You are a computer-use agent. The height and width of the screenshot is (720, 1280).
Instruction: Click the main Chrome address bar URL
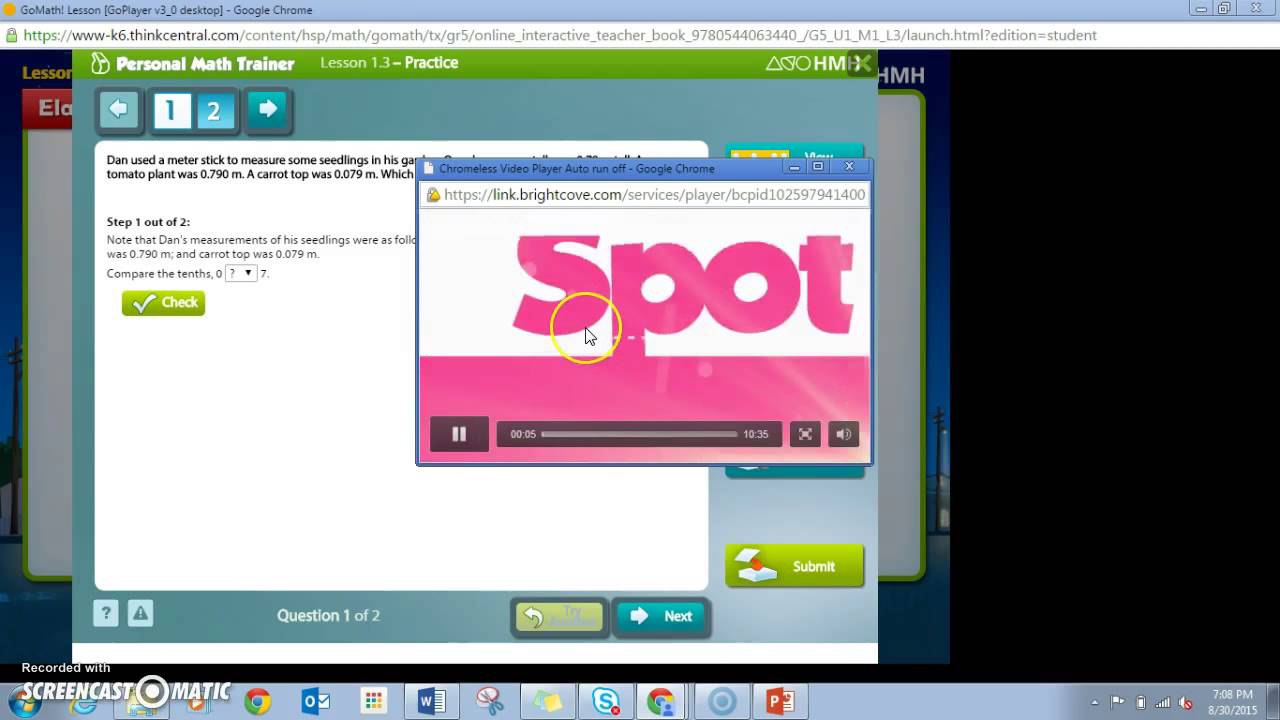[x=560, y=35]
